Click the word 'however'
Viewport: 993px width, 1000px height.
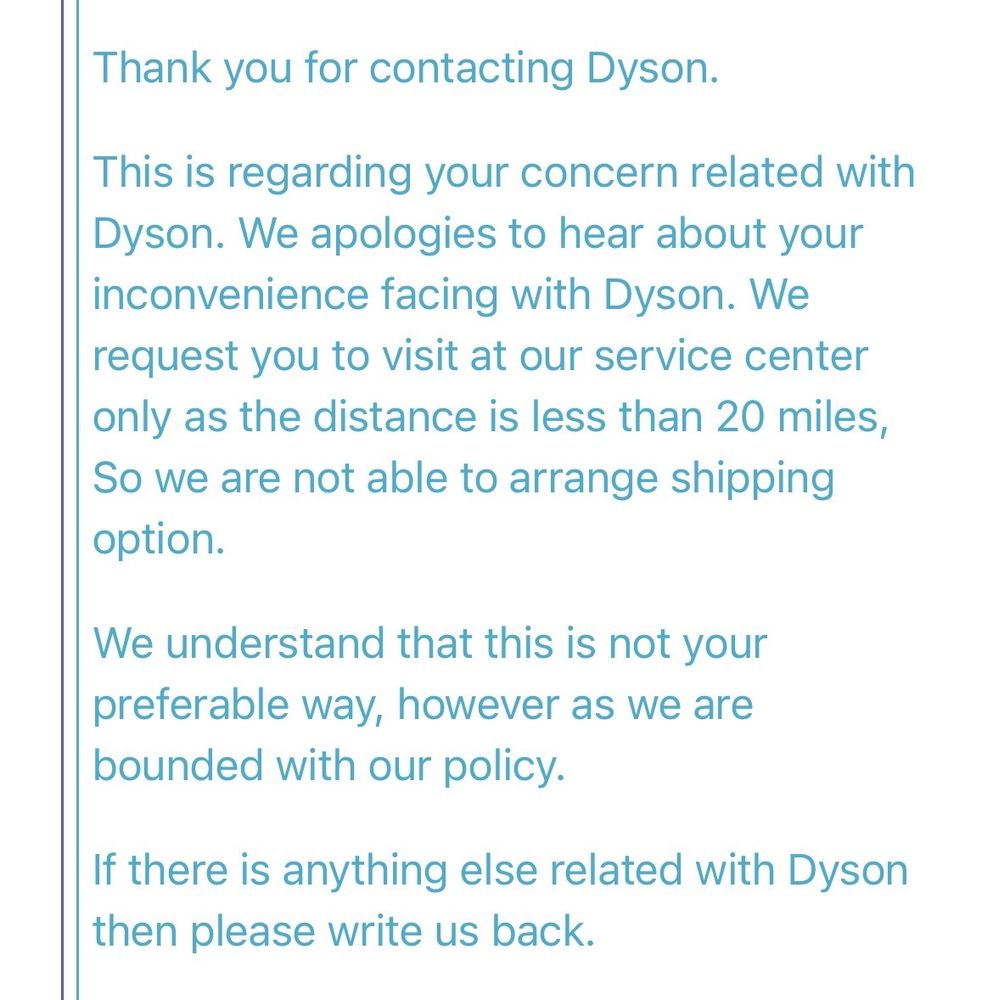[x=478, y=704]
